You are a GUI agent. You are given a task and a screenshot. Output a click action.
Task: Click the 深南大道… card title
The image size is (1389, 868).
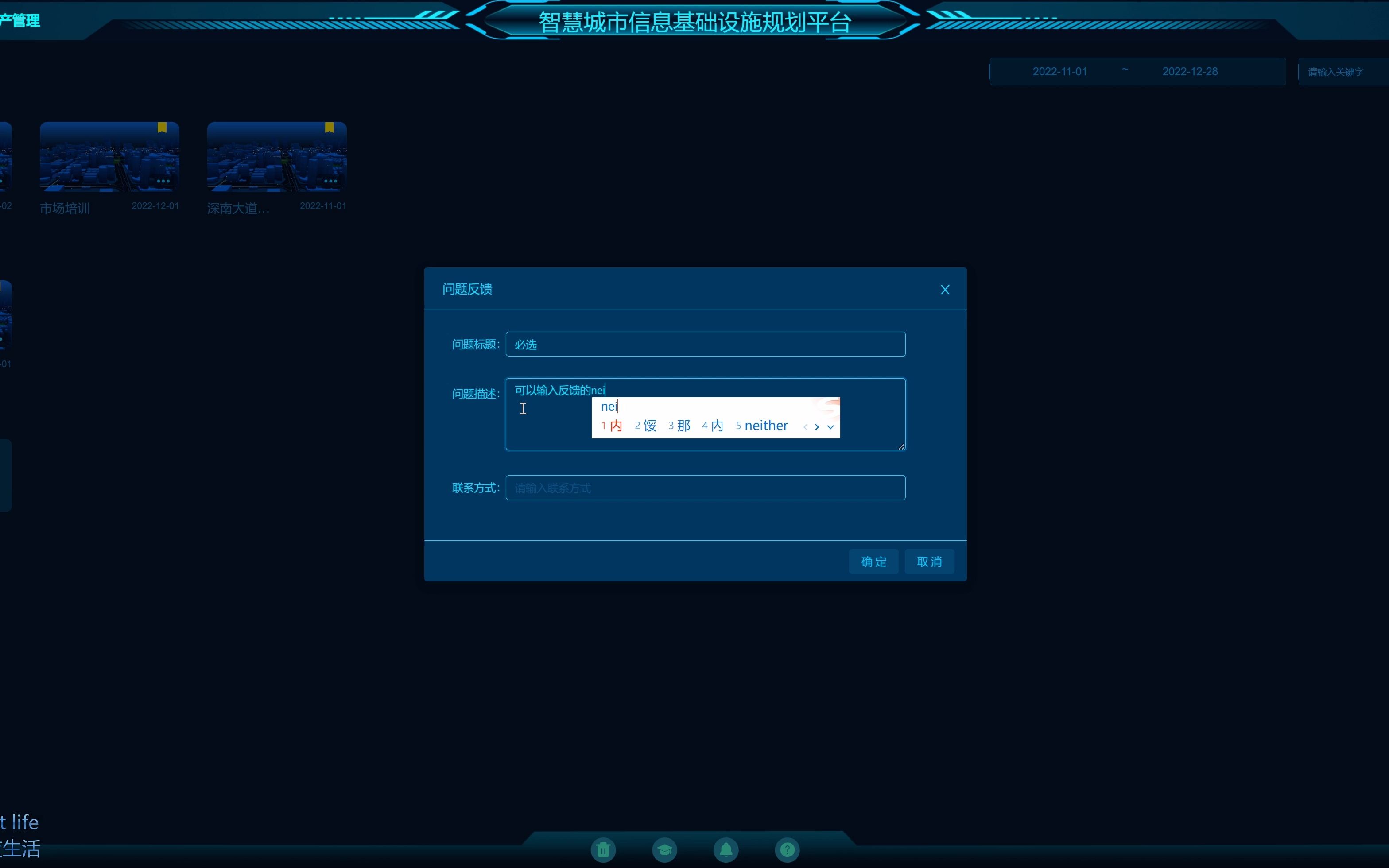tap(238, 209)
